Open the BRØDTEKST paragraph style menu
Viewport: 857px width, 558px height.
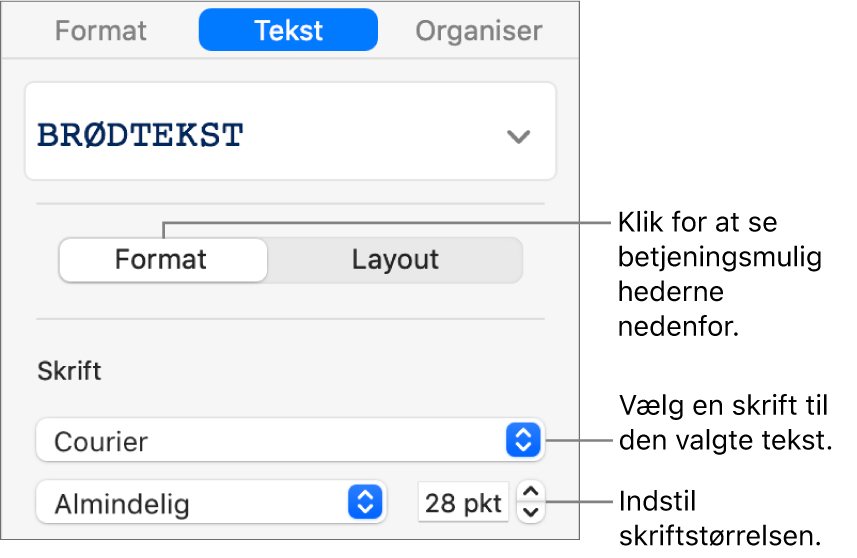290,131
